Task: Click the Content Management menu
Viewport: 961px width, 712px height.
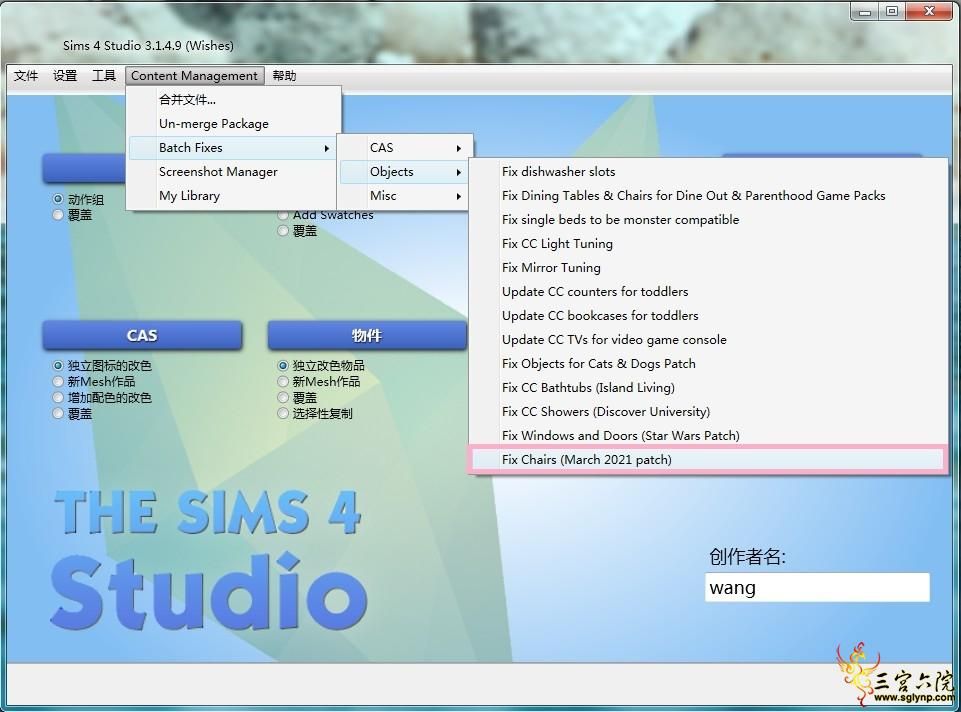Action: 194,76
